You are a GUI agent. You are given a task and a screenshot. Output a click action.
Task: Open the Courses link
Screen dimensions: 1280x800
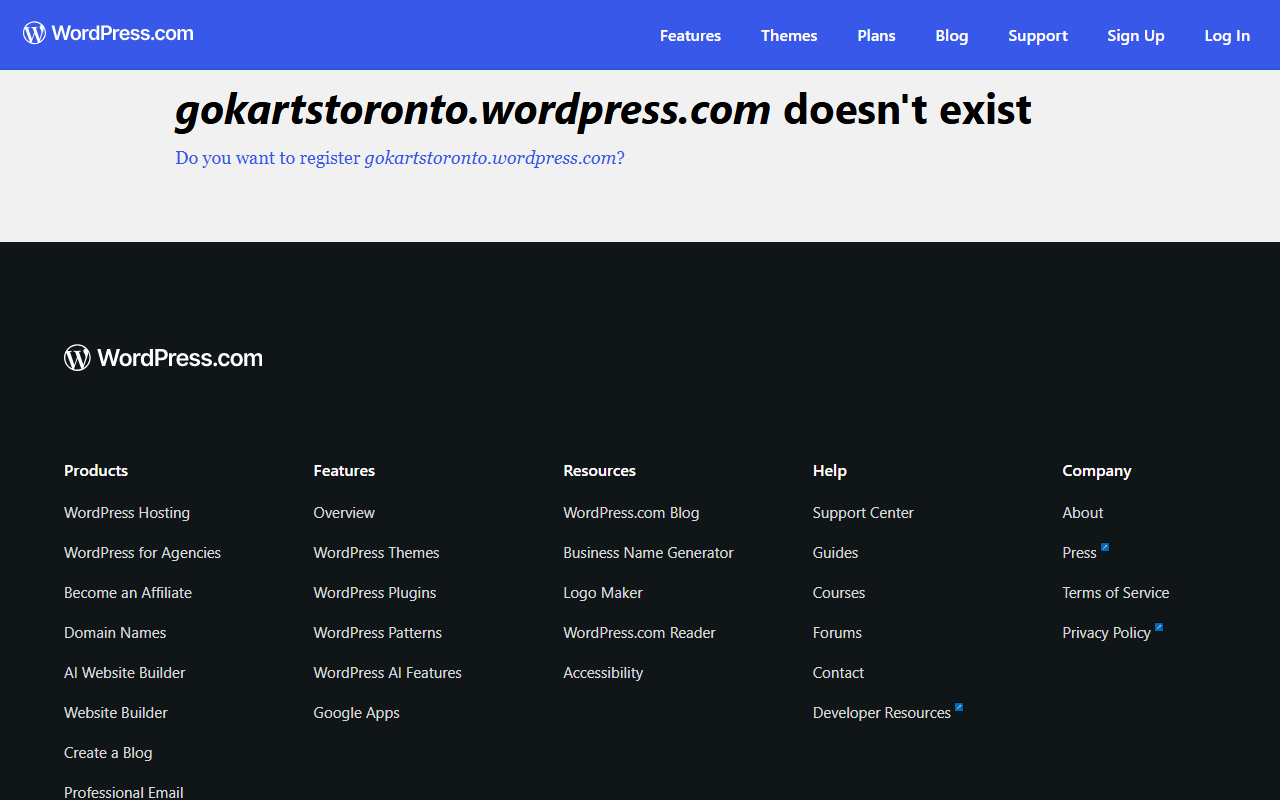(839, 593)
